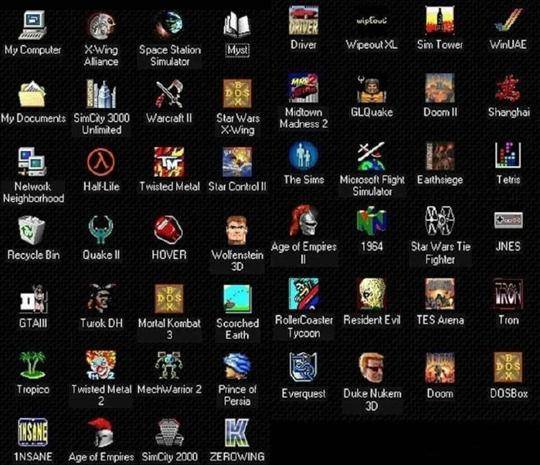Image resolution: width=540 pixels, height=465 pixels.
Task: Click the Resident Evil icon
Action: coord(372,294)
